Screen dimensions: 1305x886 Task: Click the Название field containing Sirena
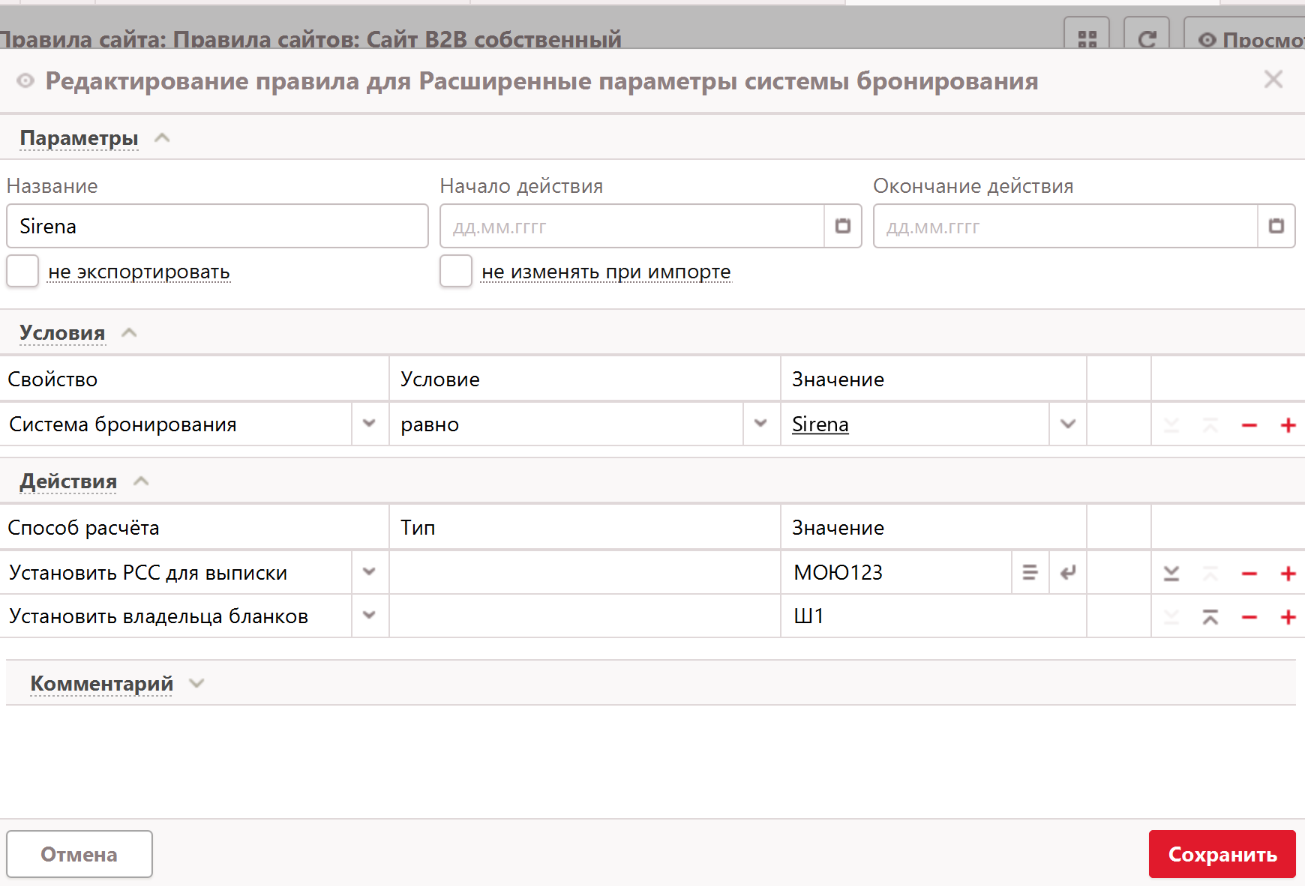click(x=217, y=227)
